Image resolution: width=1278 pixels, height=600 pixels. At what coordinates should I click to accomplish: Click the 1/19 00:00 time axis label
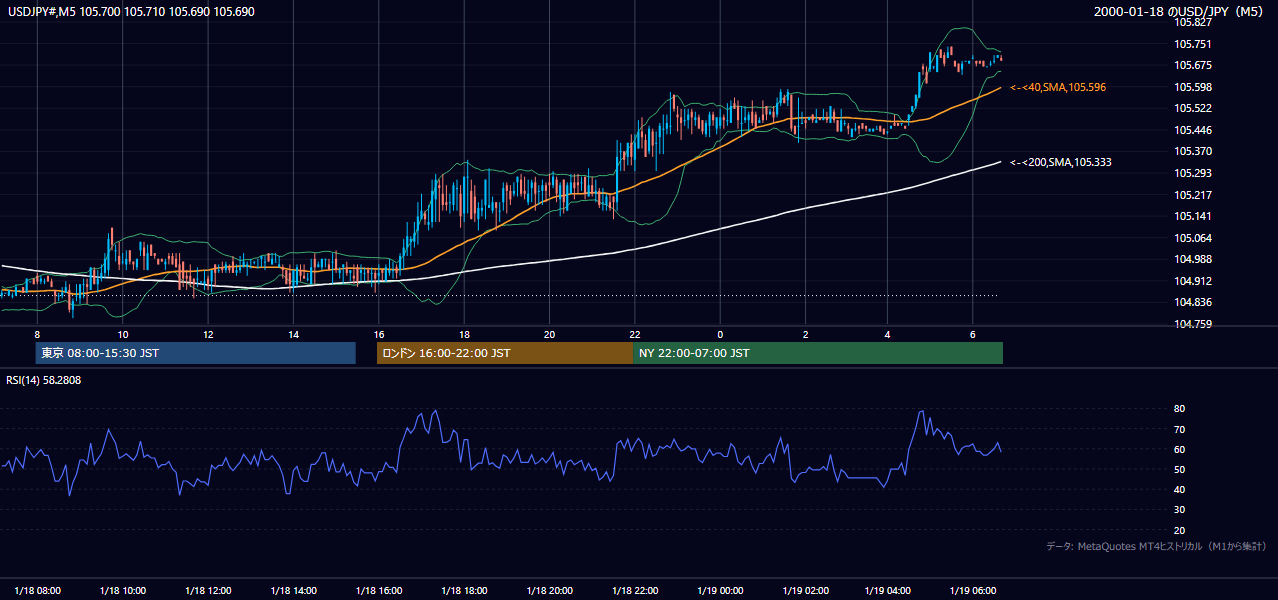[x=719, y=591]
